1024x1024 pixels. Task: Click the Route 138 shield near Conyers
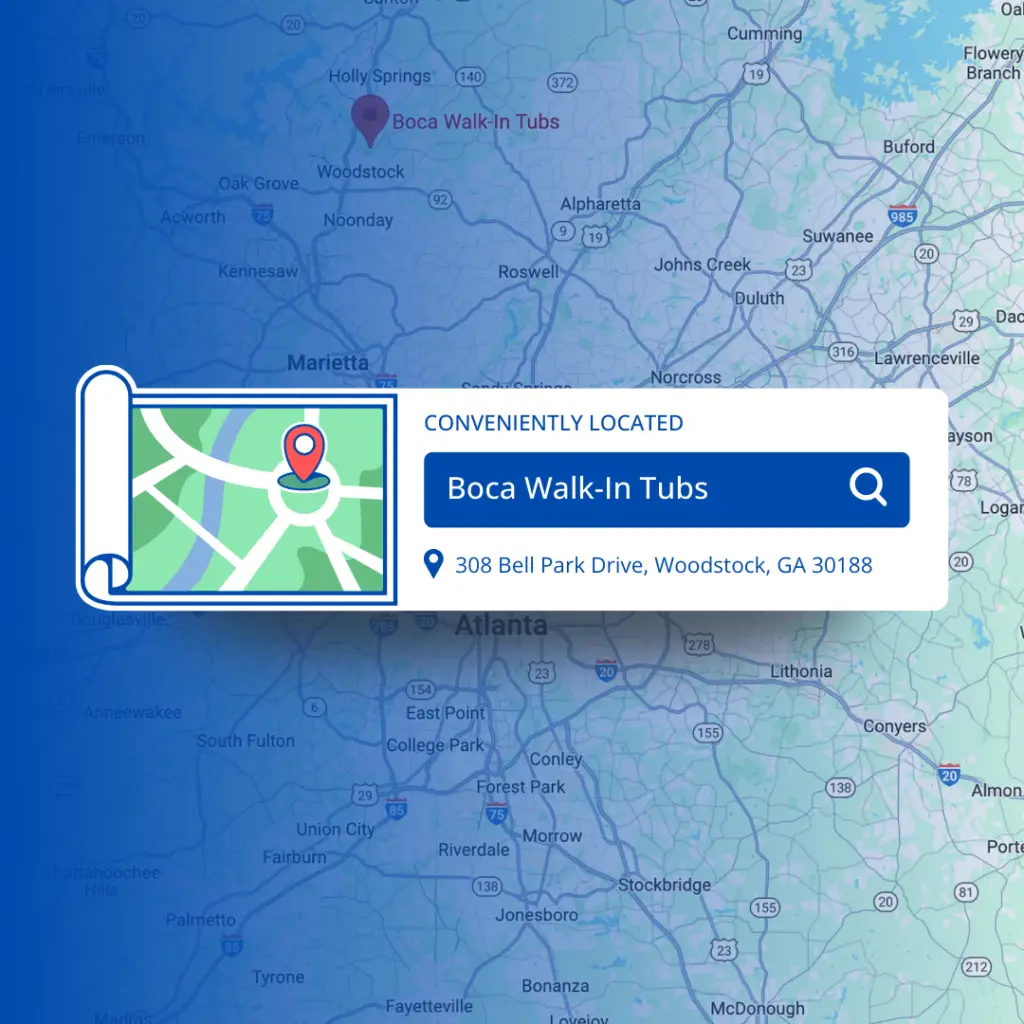[x=840, y=788]
